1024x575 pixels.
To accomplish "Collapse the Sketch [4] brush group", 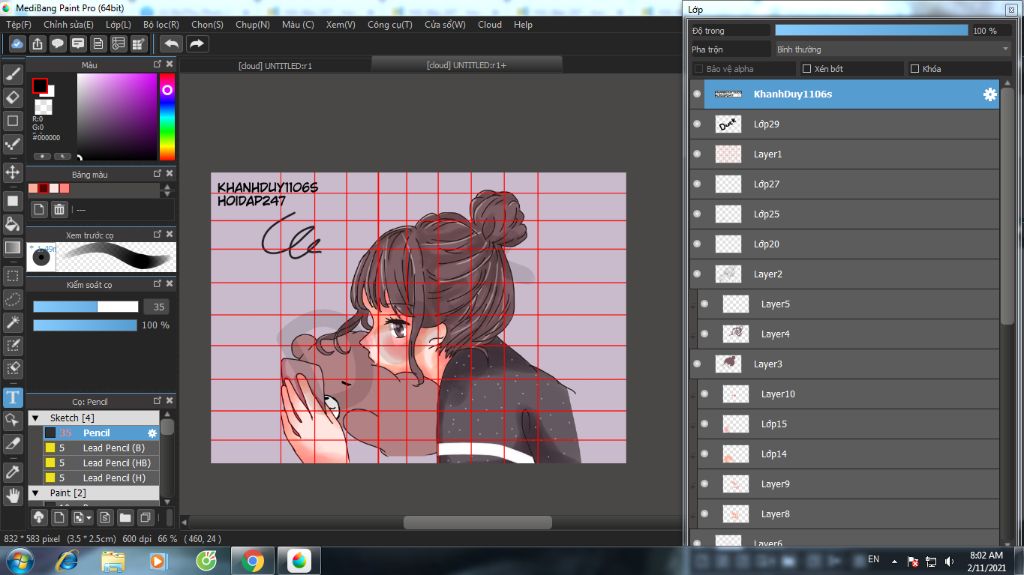I will point(35,418).
